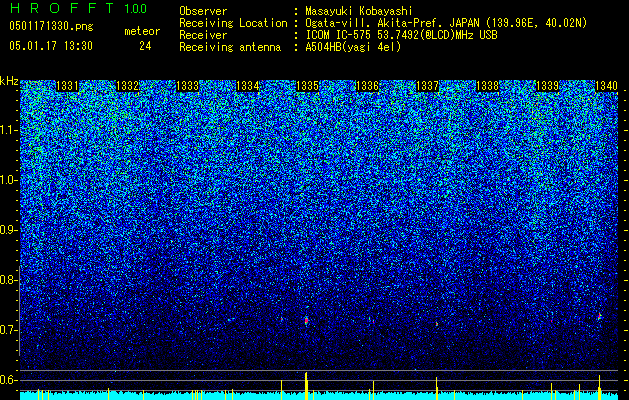The width and height of the screenshot is (629, 400).
Task: Click the 1339 time marker
Action: (x=548, y=86)
